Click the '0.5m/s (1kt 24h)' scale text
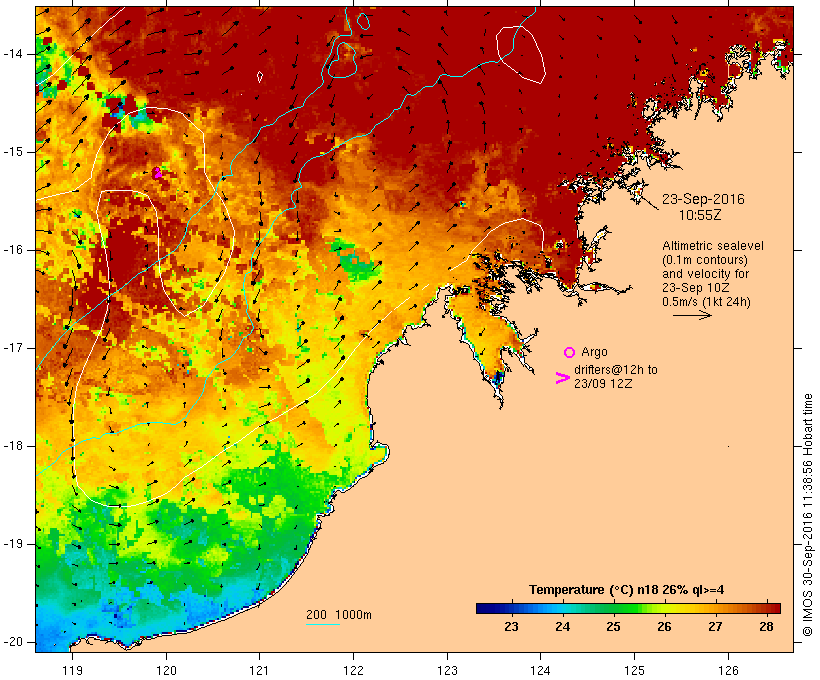This screenshot has height=680, width=820. 706,302
